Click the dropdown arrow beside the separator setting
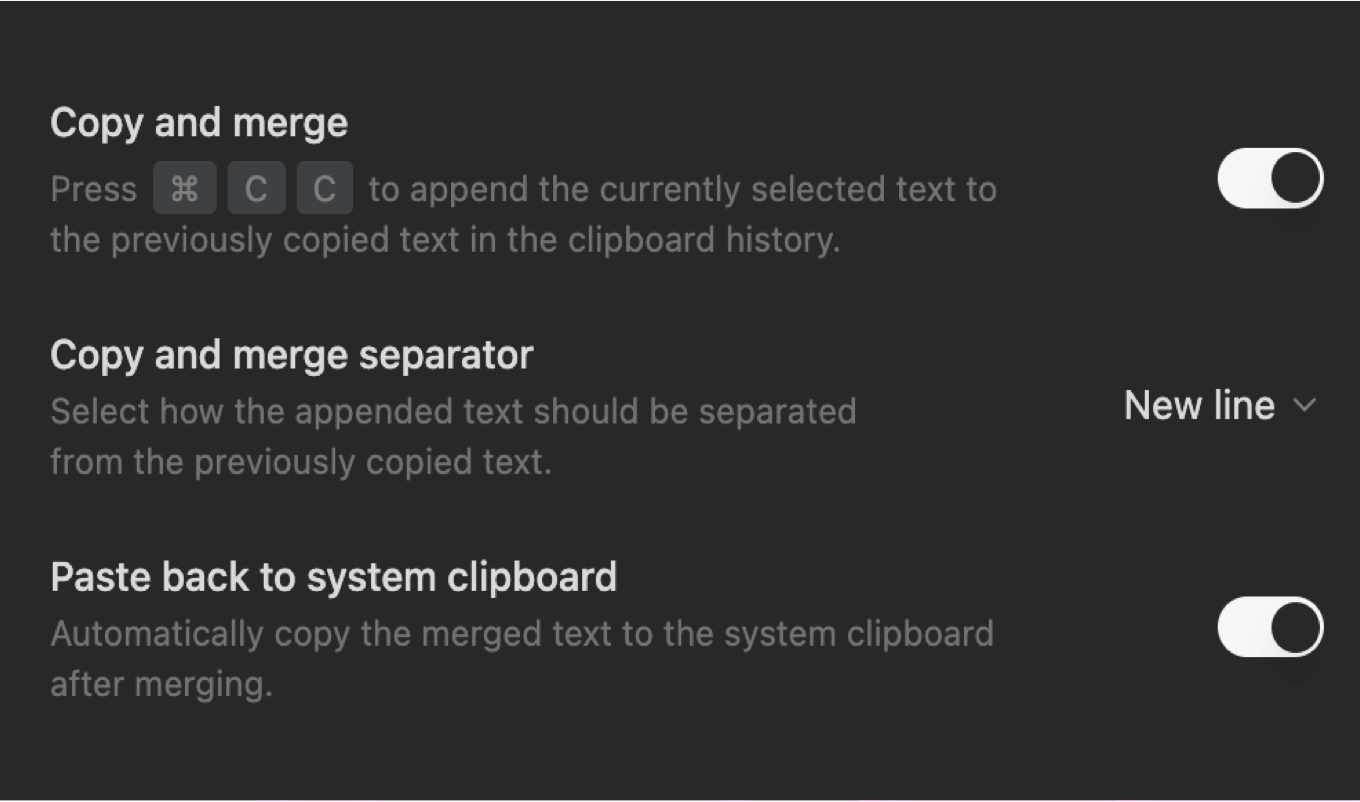This screenshot has height=802, width=1360. (1305, 406)
